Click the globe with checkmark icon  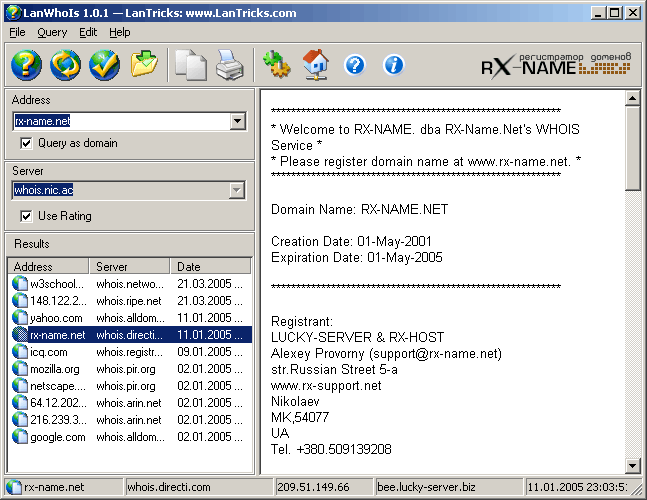[104, 65]
